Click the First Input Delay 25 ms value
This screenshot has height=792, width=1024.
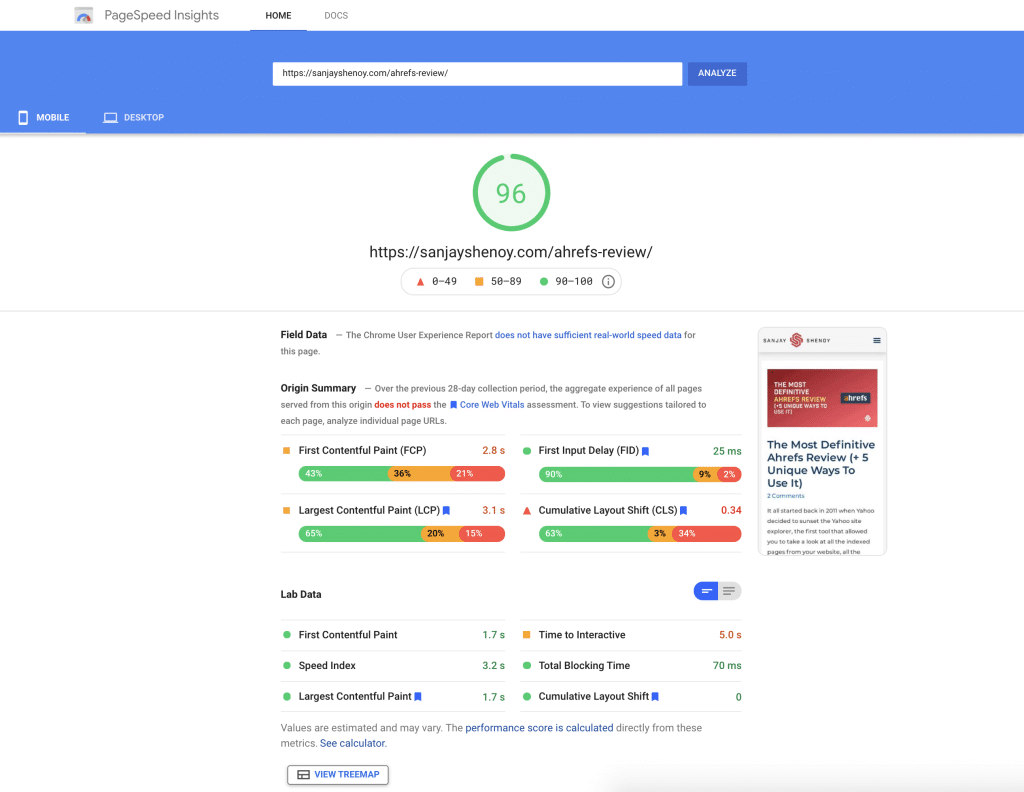[x=727, y=451]
